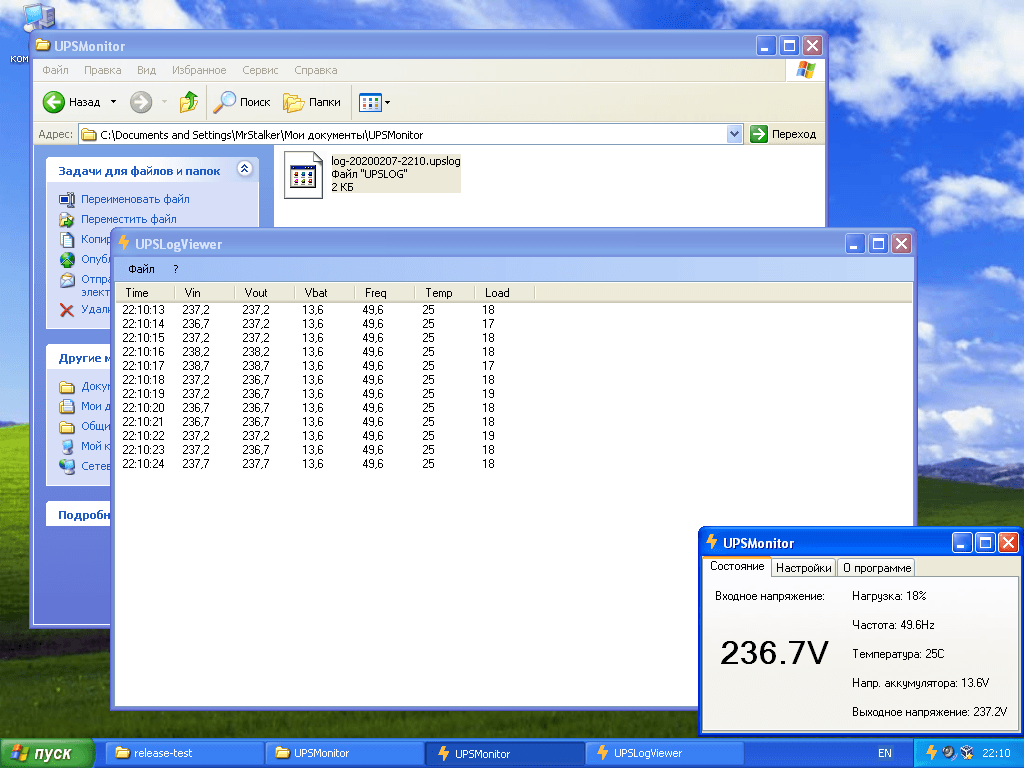This screenshot has width=1024, height=768.
Task: Toggle the Folders (Папки) pane button
Action: tap(312, 102)
